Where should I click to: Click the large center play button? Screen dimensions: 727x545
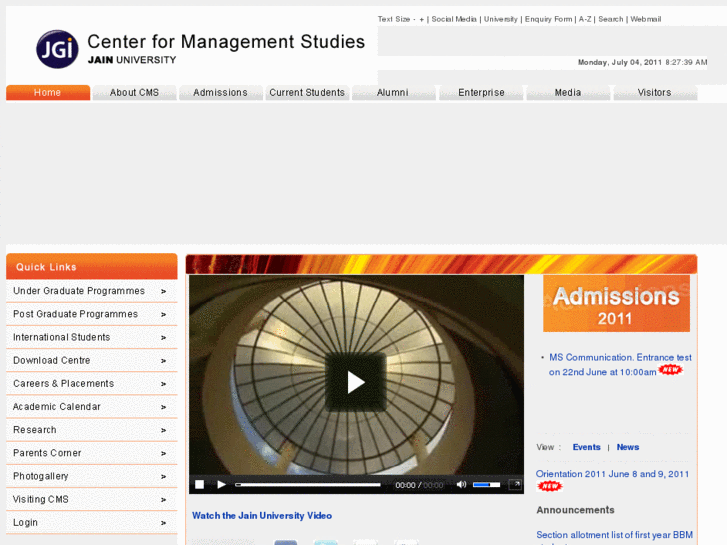[x=356, y=382]
